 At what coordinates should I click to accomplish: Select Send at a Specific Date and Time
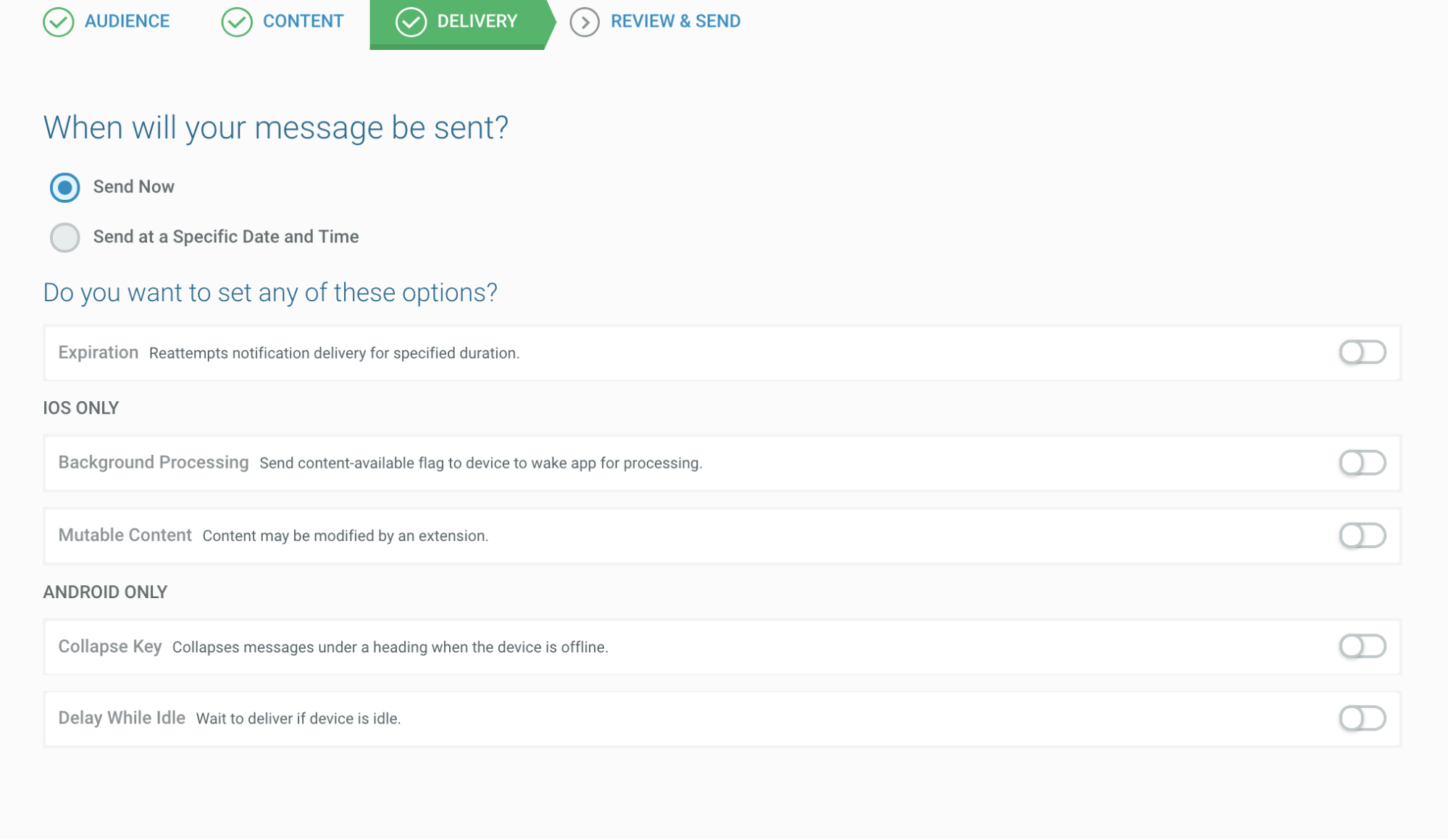(64, 237)
